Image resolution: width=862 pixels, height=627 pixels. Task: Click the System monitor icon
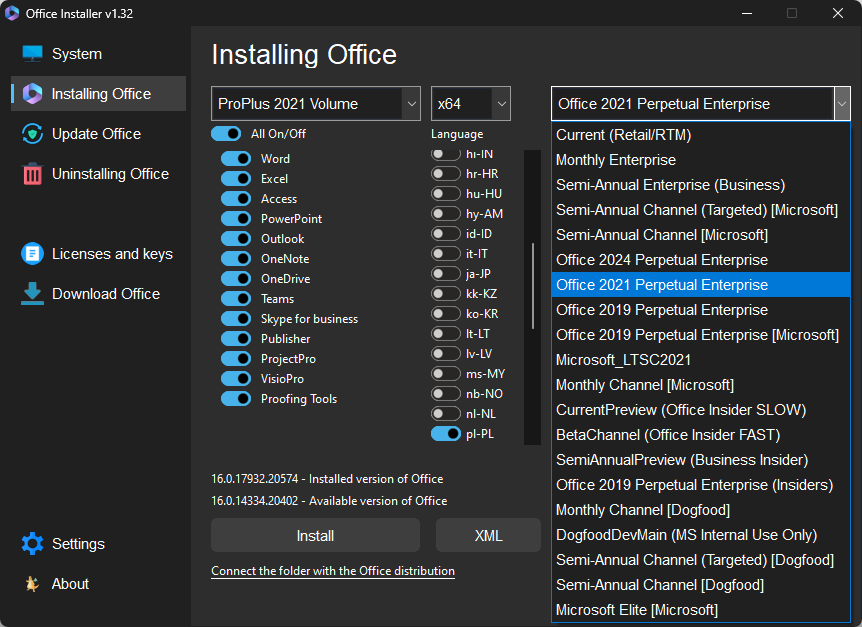point(32,53)
